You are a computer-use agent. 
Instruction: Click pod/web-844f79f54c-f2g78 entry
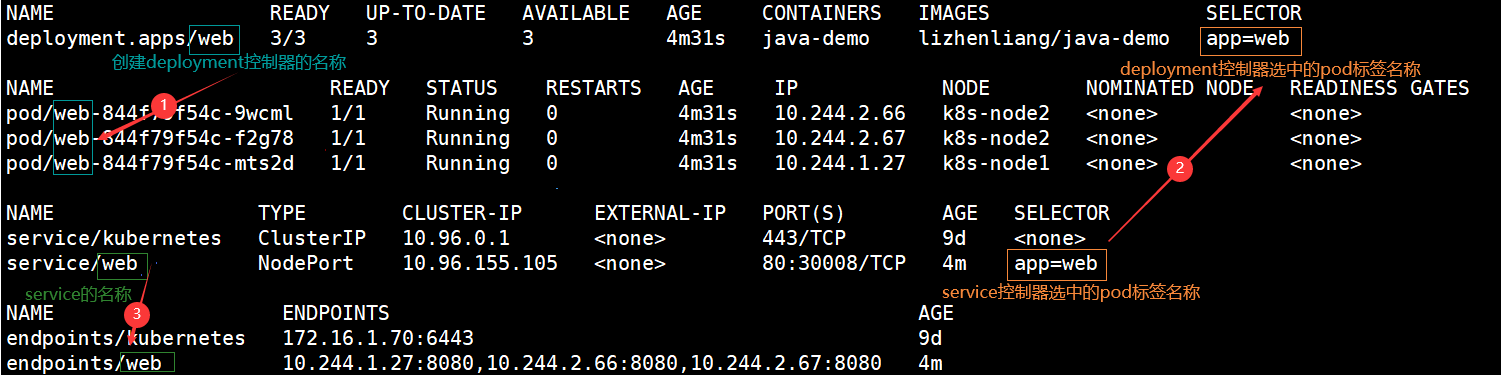(x=150, y=138)
